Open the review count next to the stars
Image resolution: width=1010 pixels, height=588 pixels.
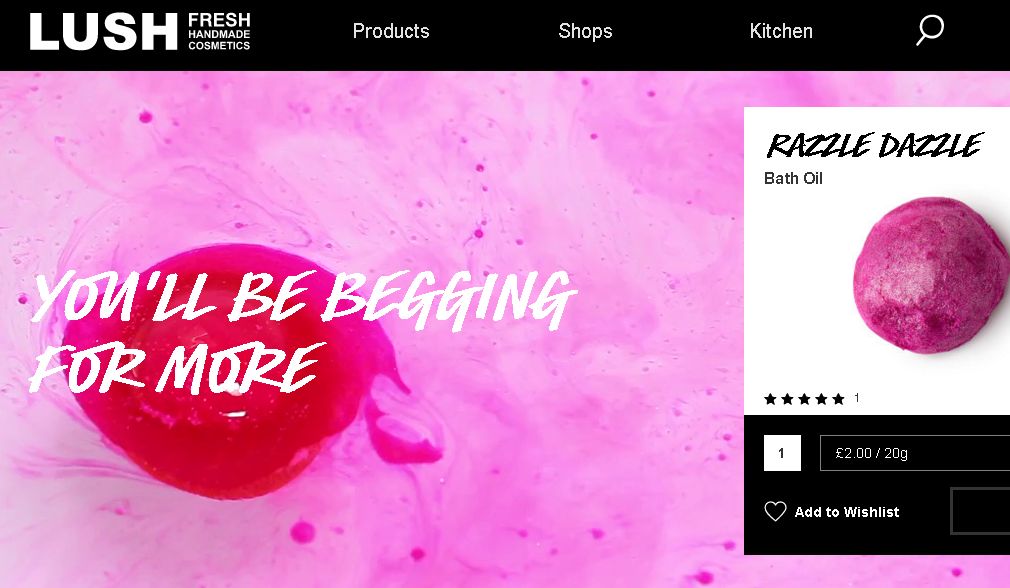pos(857,398)
